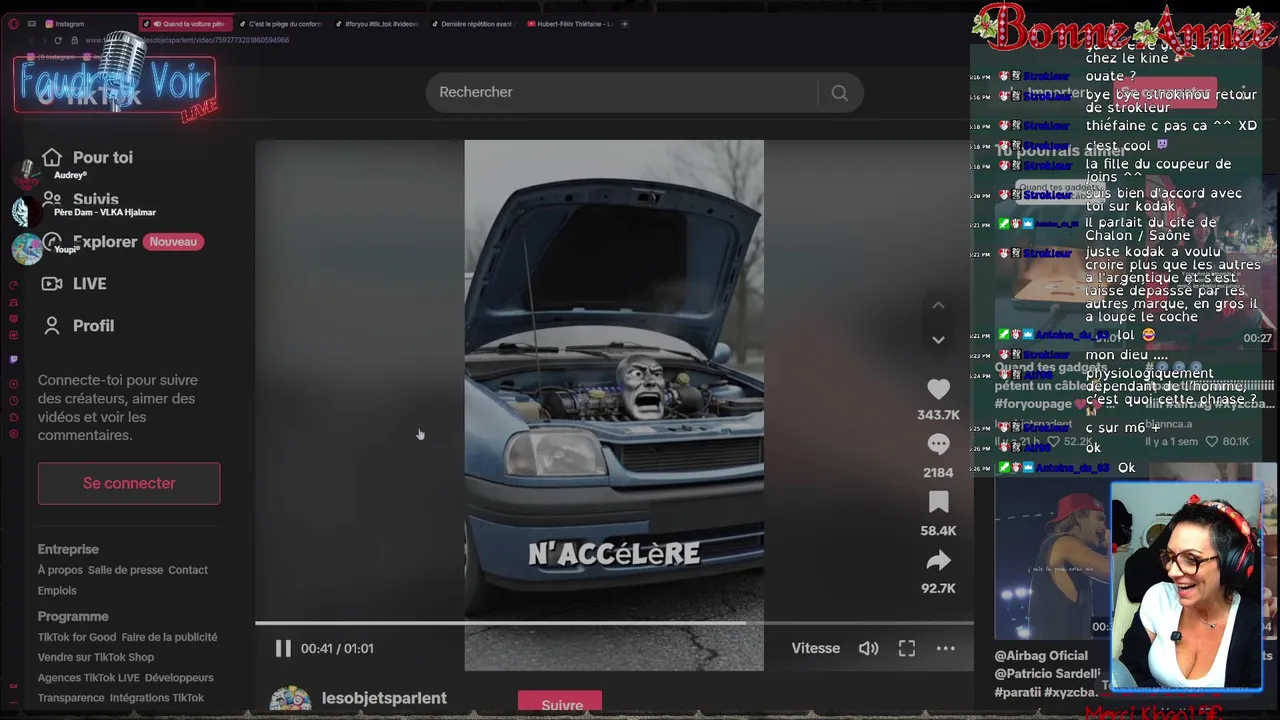Viewport: 1280px width, 720px height.
Task: Open the Vitesse playback speed menu
Action: tap(816, 648)
